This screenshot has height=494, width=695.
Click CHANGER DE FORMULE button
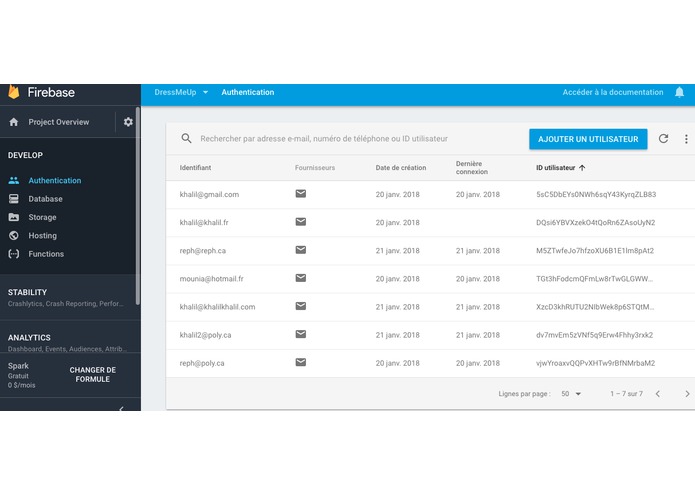click(x=92, y=375)
